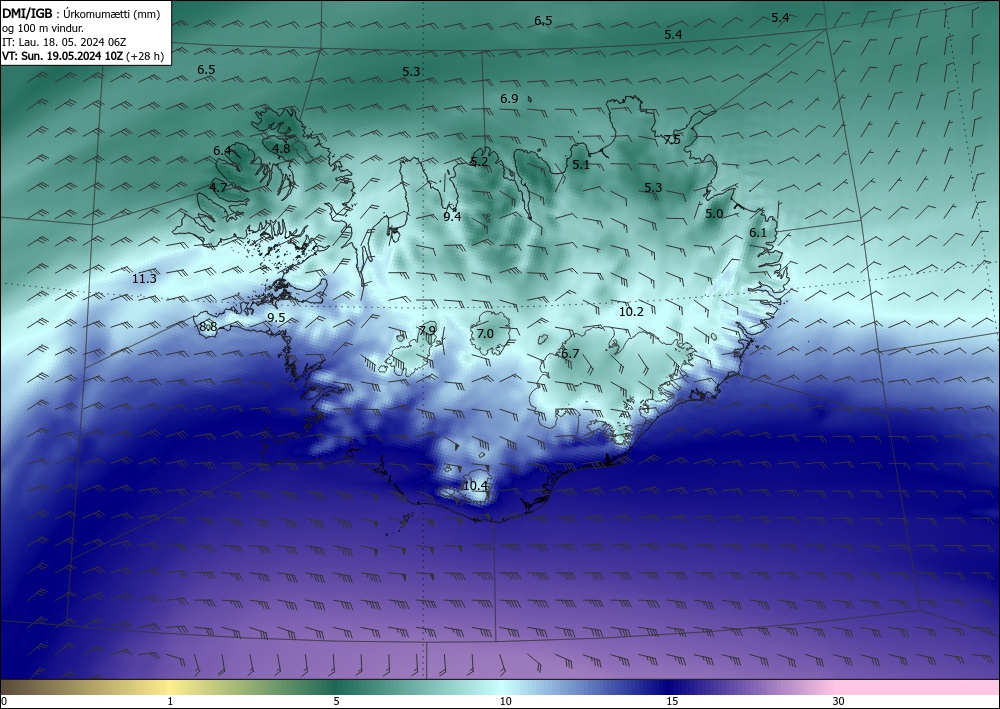Click the 'og 100 m vindur.' legend line
The image size is (1000, 709).
click(x=43, y=28)
